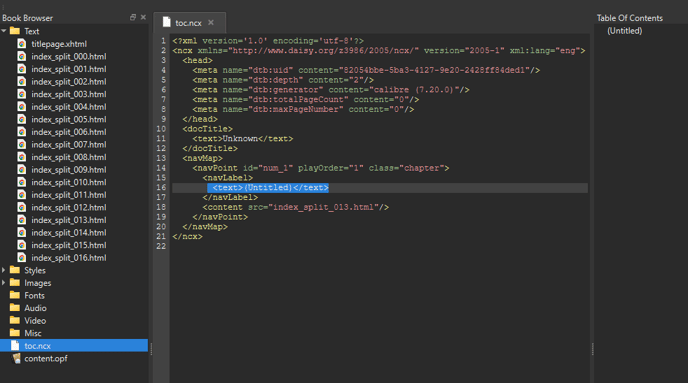Screen dimensions: 688x383
Task: Expand the Images folder
Action: pyautogui.click(x=4, y=283)
